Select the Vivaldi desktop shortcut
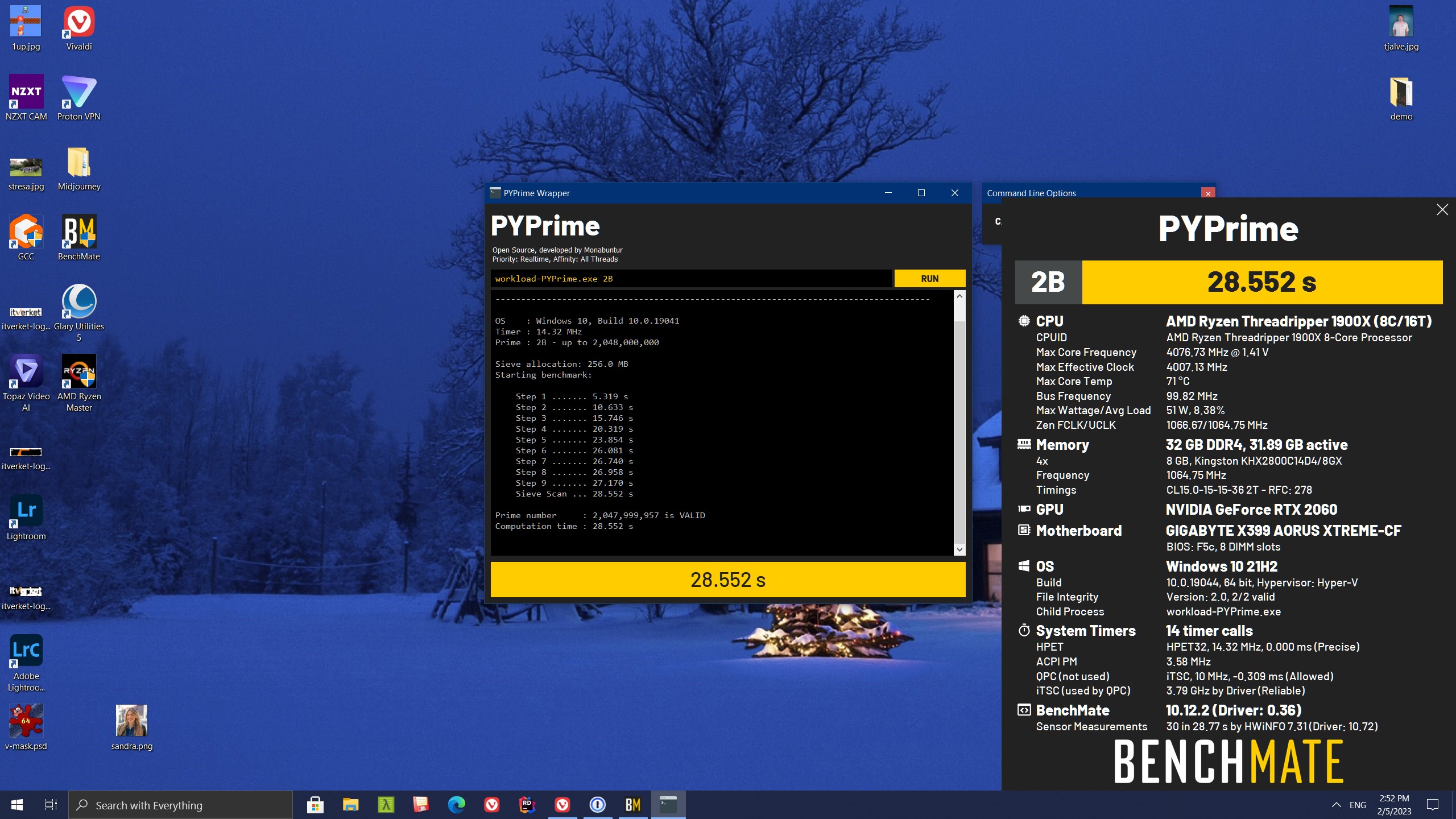 pos(79,28)
